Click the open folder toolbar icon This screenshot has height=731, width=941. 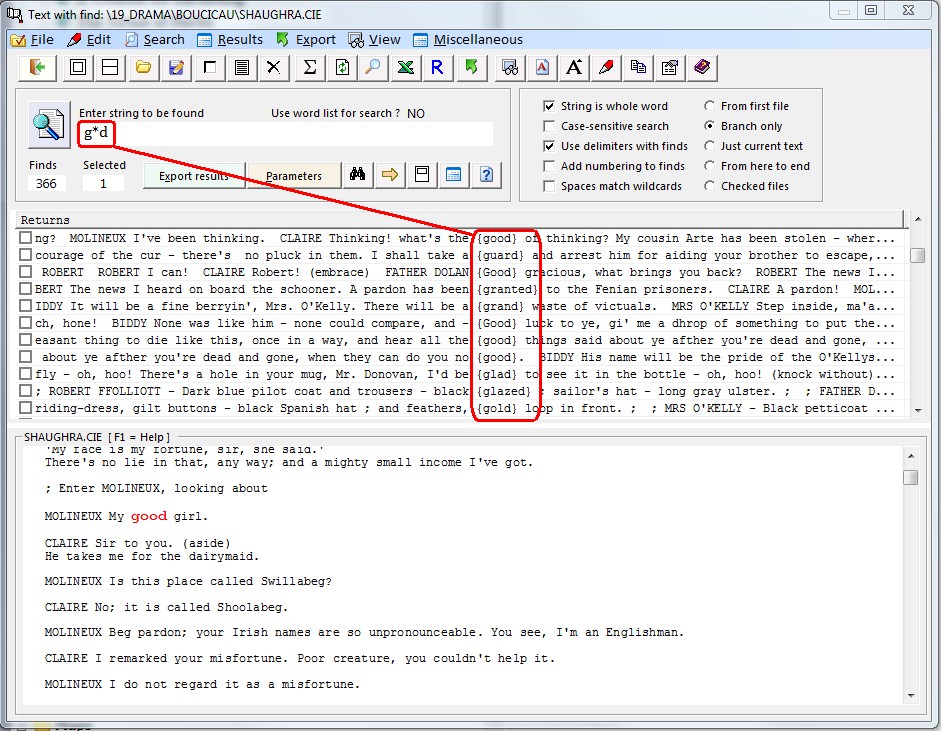(143, 68)
